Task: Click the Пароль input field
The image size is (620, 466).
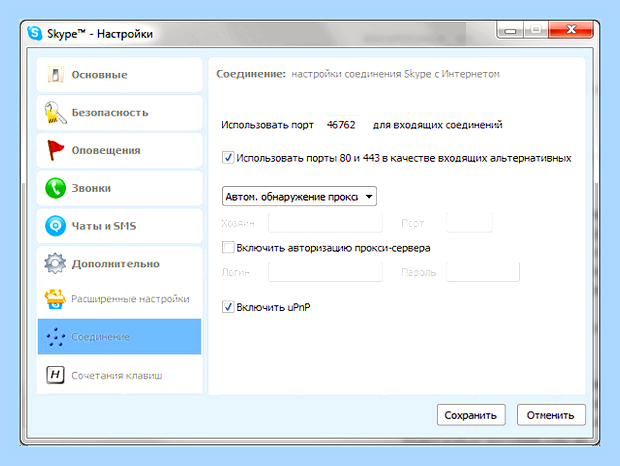Action: [483, 272]
